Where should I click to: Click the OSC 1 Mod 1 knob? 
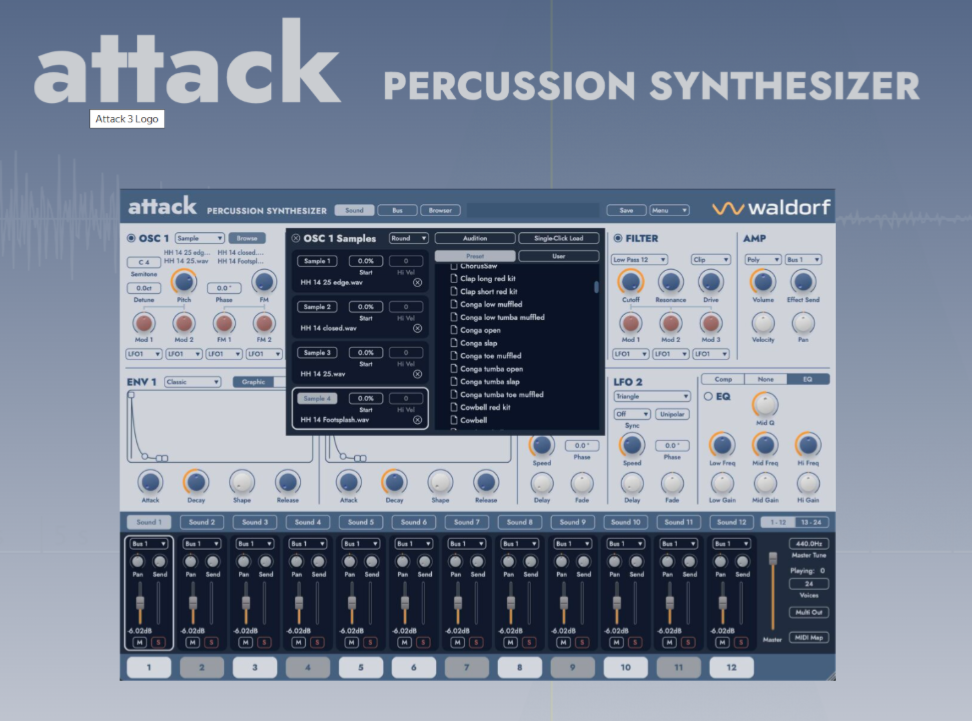pyautogui.click(x=144, y=323)
